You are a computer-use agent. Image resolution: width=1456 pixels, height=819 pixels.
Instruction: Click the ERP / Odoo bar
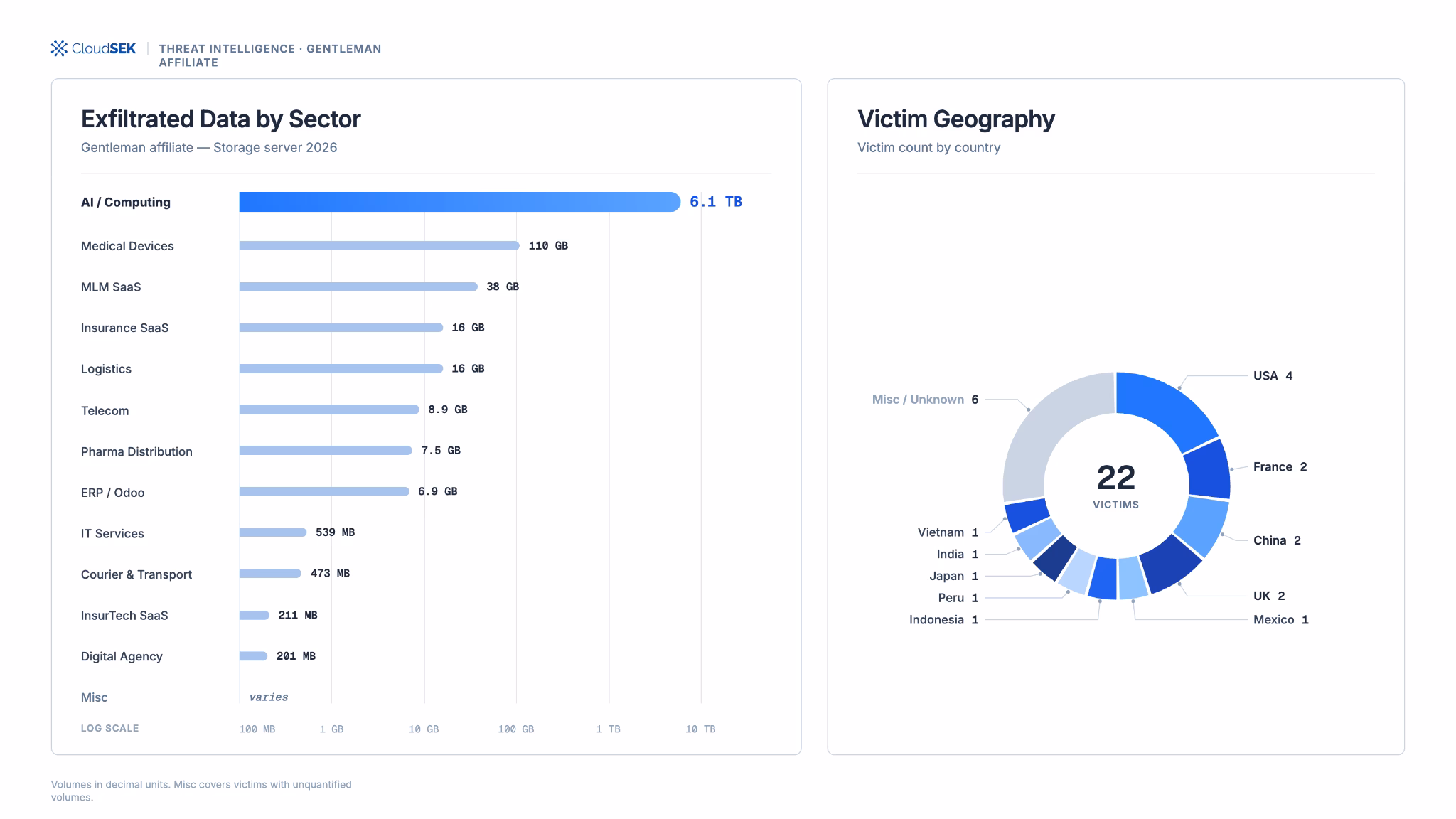click(x=324, y=491)
